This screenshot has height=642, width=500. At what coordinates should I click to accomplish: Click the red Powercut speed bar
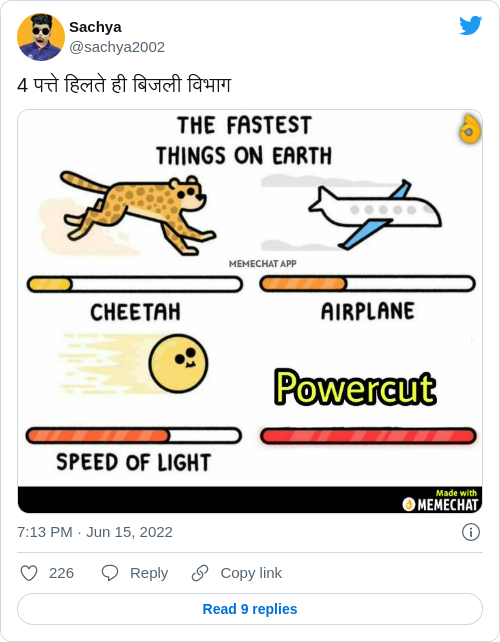[x=368, y=436]
